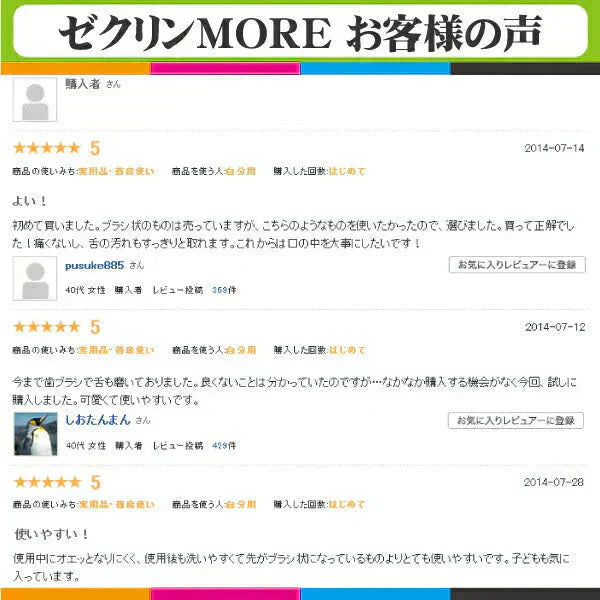Click the 2014-07-14 review date

pyautogui.click(x=554, y=148)
